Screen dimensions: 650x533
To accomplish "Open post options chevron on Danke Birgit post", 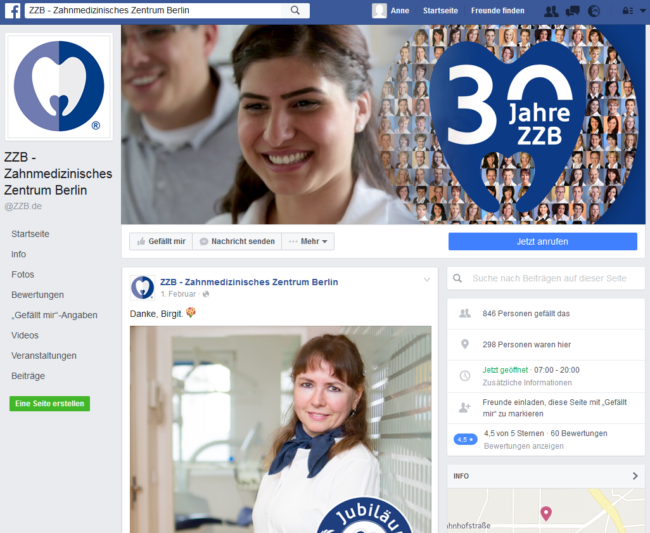I will click(x=427, y=280).
